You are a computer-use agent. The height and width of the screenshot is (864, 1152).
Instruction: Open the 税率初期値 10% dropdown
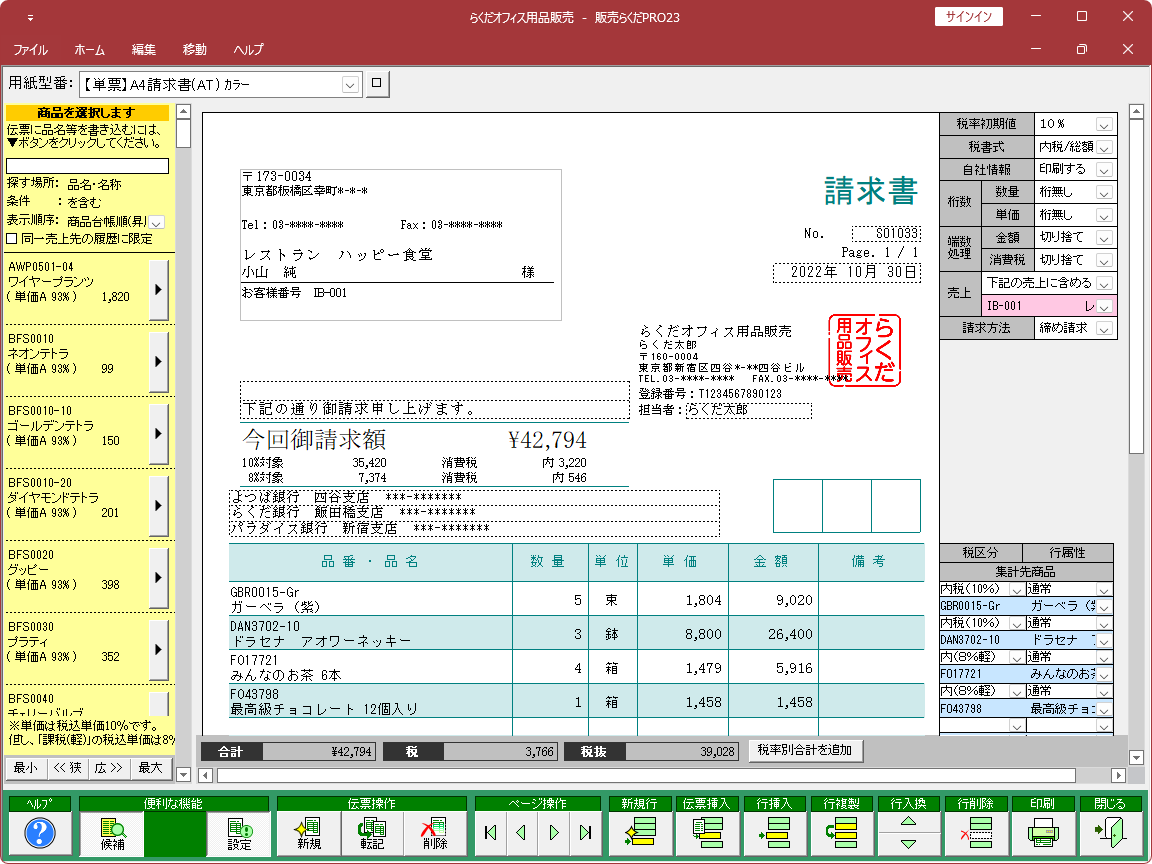click(1104, 125)
